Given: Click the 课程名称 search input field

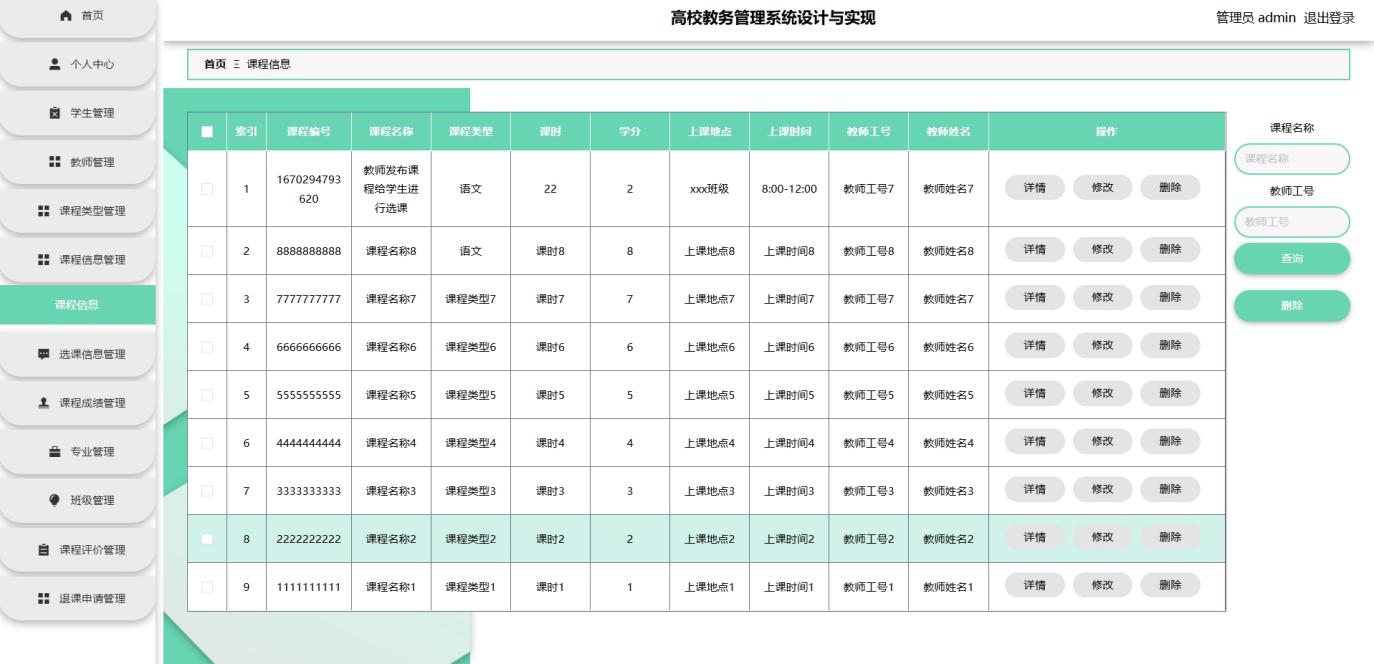Looking at the screenshot, I should click(x=1292, y=158).
